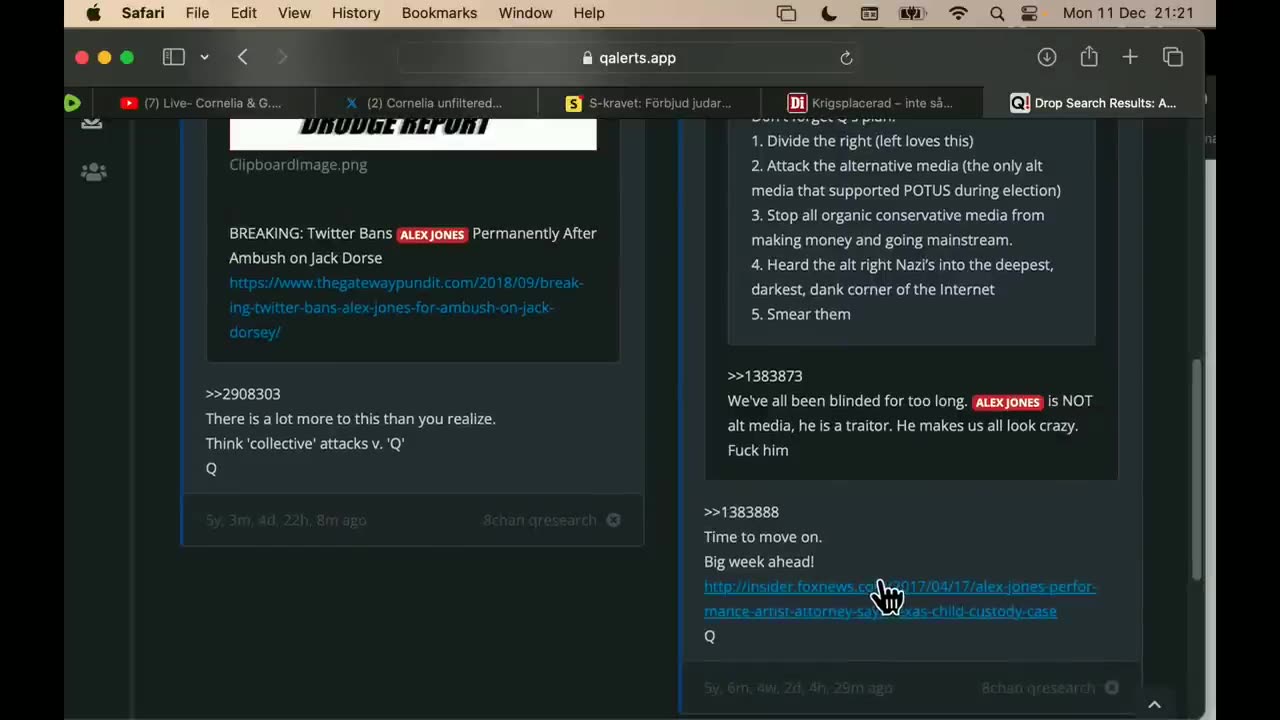The image size is (1280, 720).
Task: Click the inbox tray sidebar icon
Action: 92,123
